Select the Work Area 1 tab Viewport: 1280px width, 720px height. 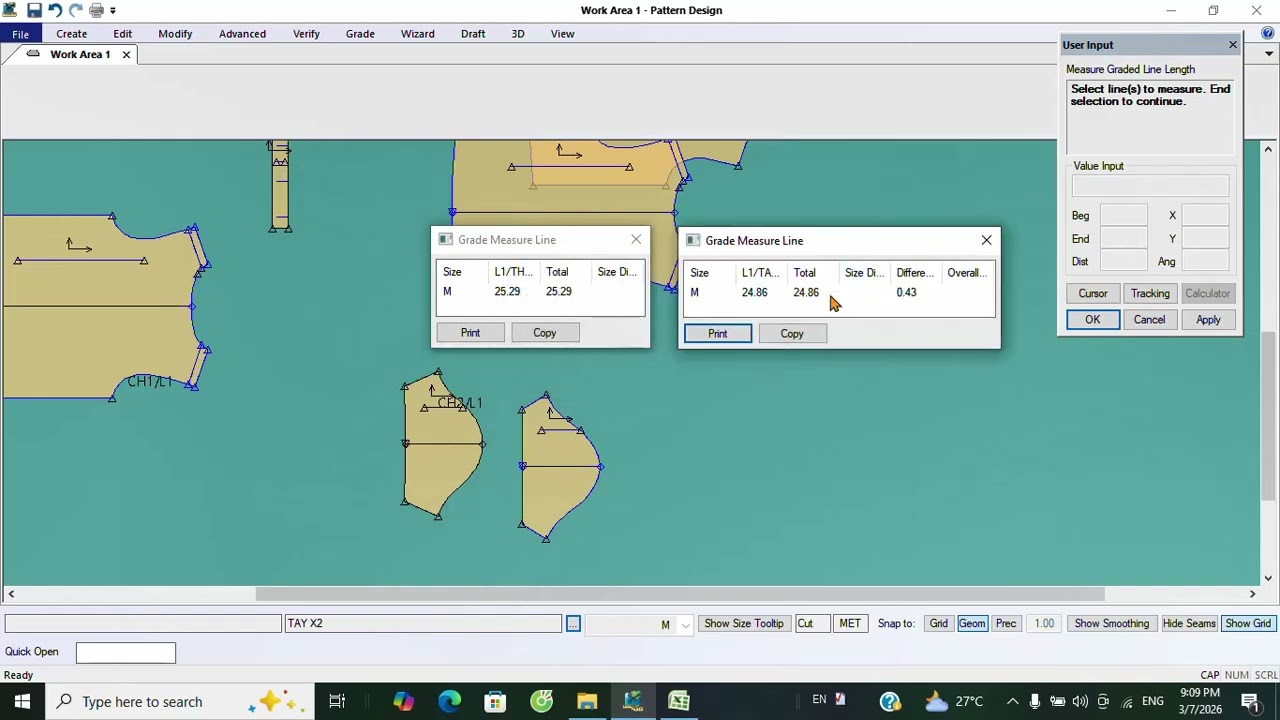click(80, 54)
